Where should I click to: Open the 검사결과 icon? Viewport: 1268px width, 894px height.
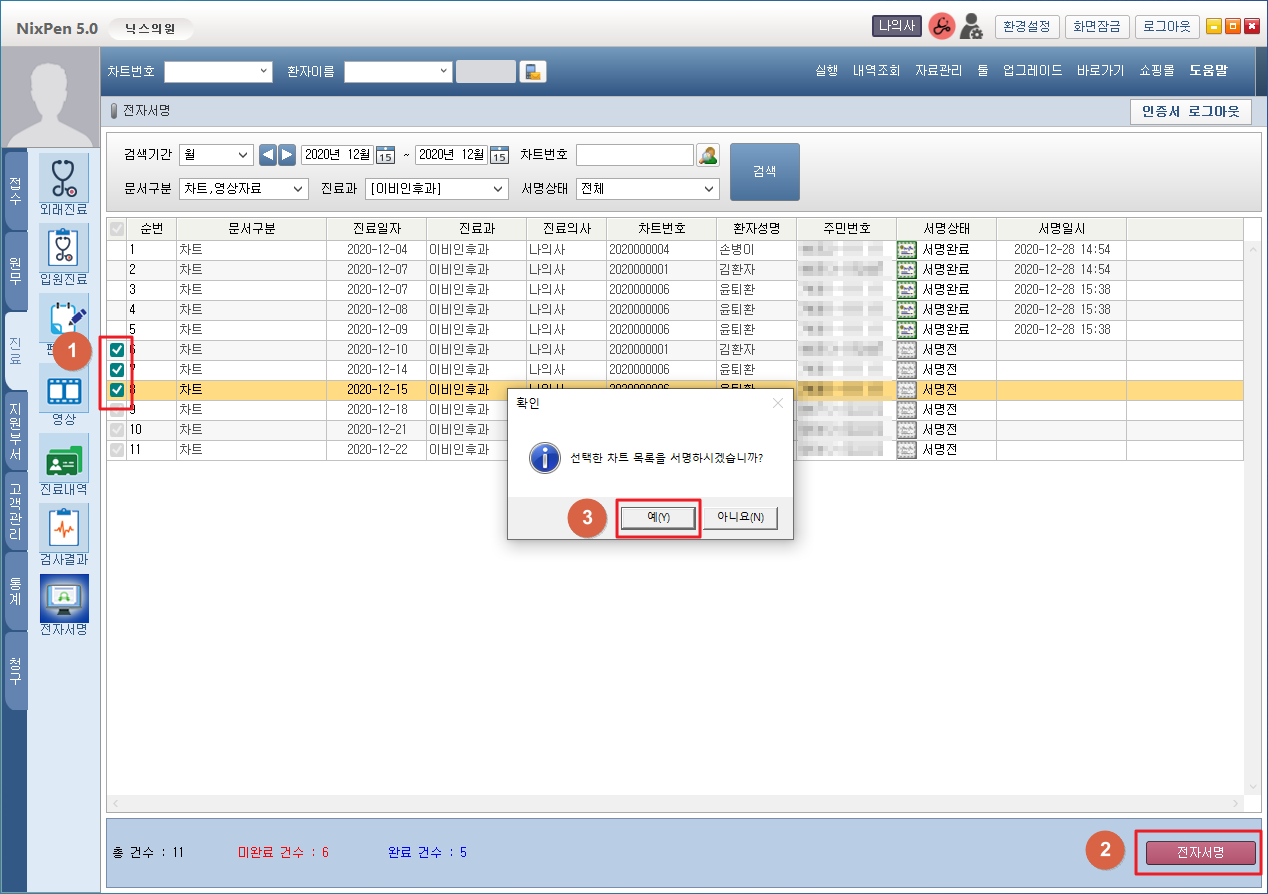click(x=63, y=528)
